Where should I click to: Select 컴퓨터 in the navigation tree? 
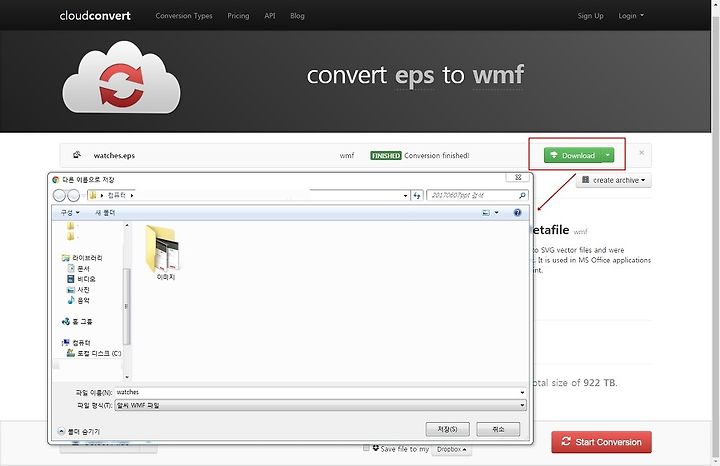(76, 342)
